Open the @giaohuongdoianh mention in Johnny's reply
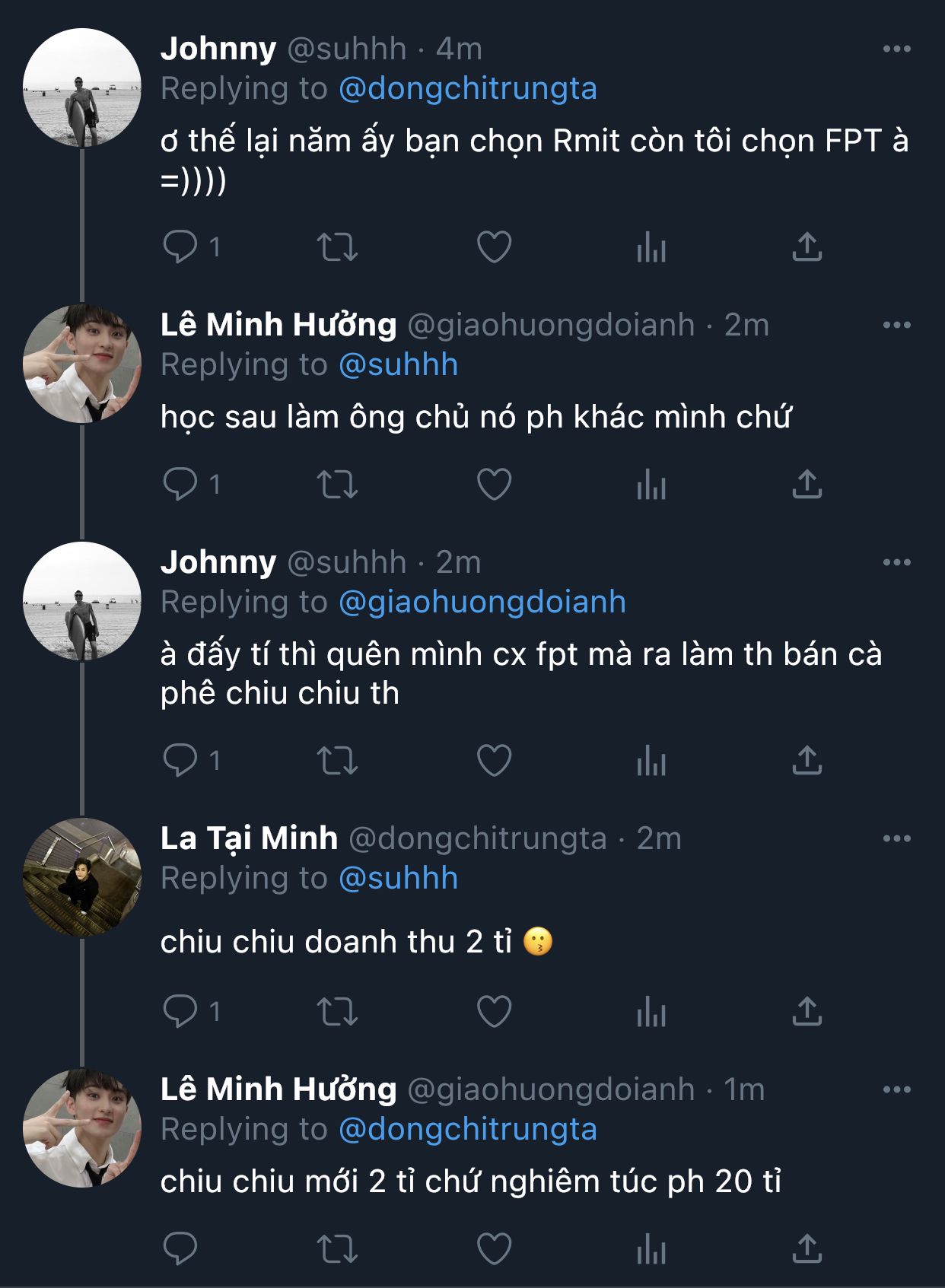 tap(482, 602)
